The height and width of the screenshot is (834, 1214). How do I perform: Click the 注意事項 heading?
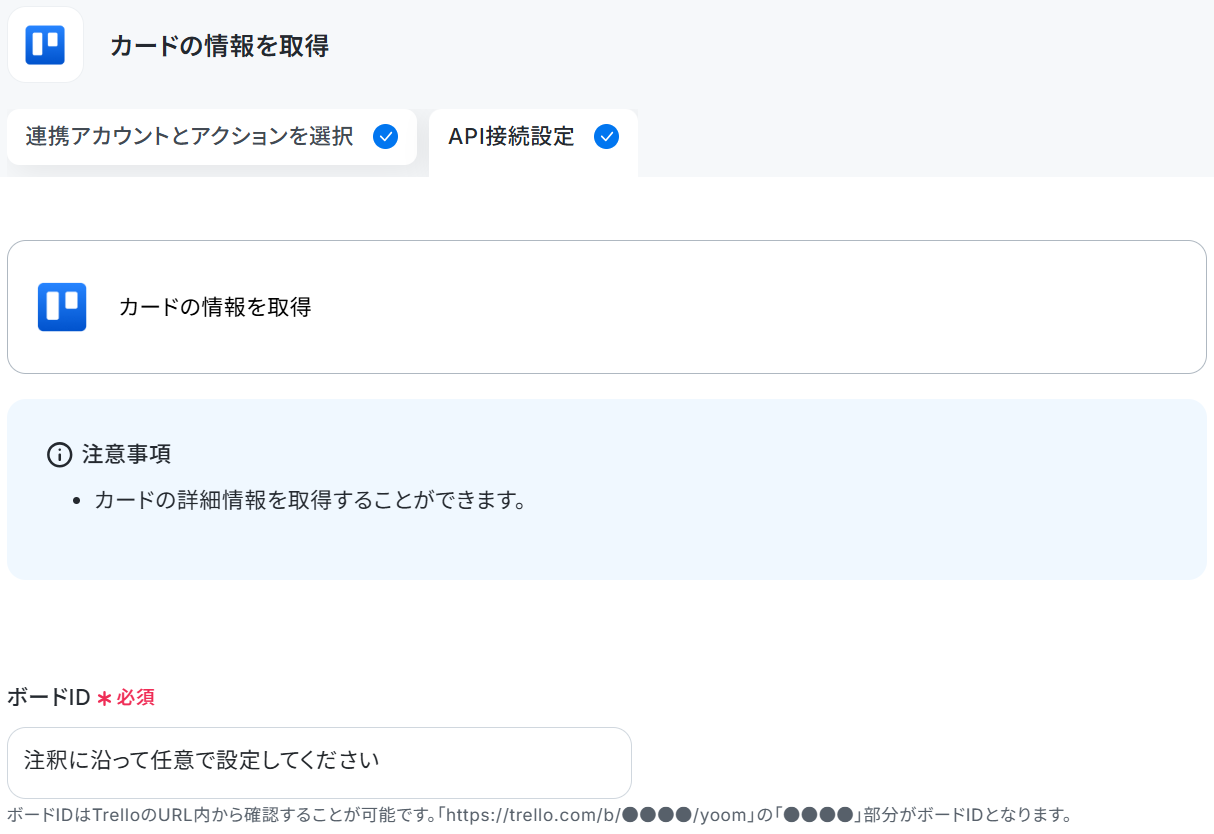126,454
